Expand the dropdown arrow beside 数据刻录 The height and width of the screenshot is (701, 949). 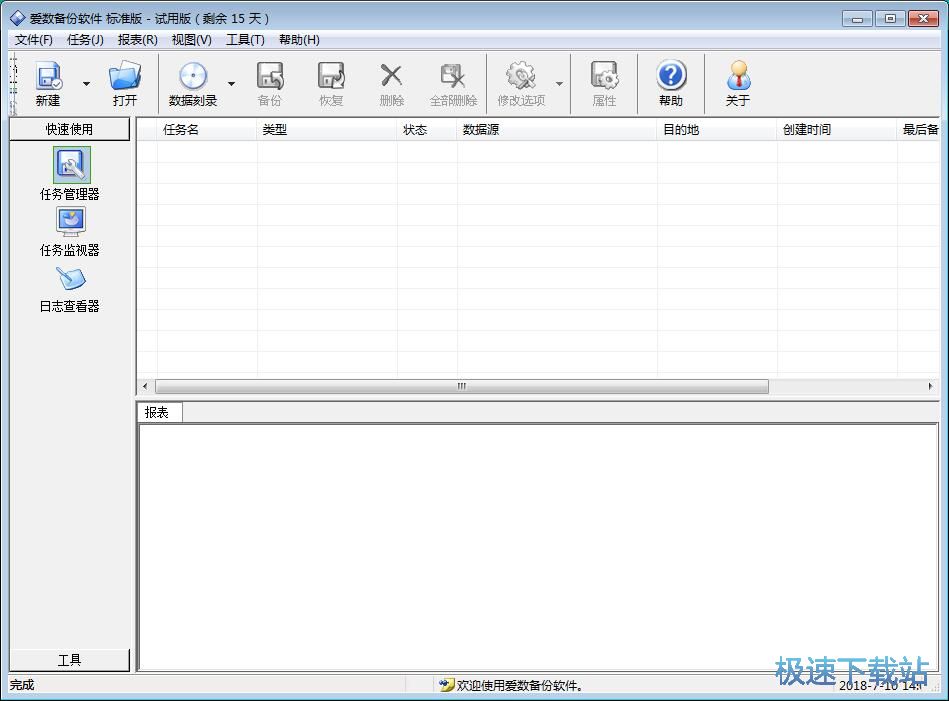(x=231, y=84)
